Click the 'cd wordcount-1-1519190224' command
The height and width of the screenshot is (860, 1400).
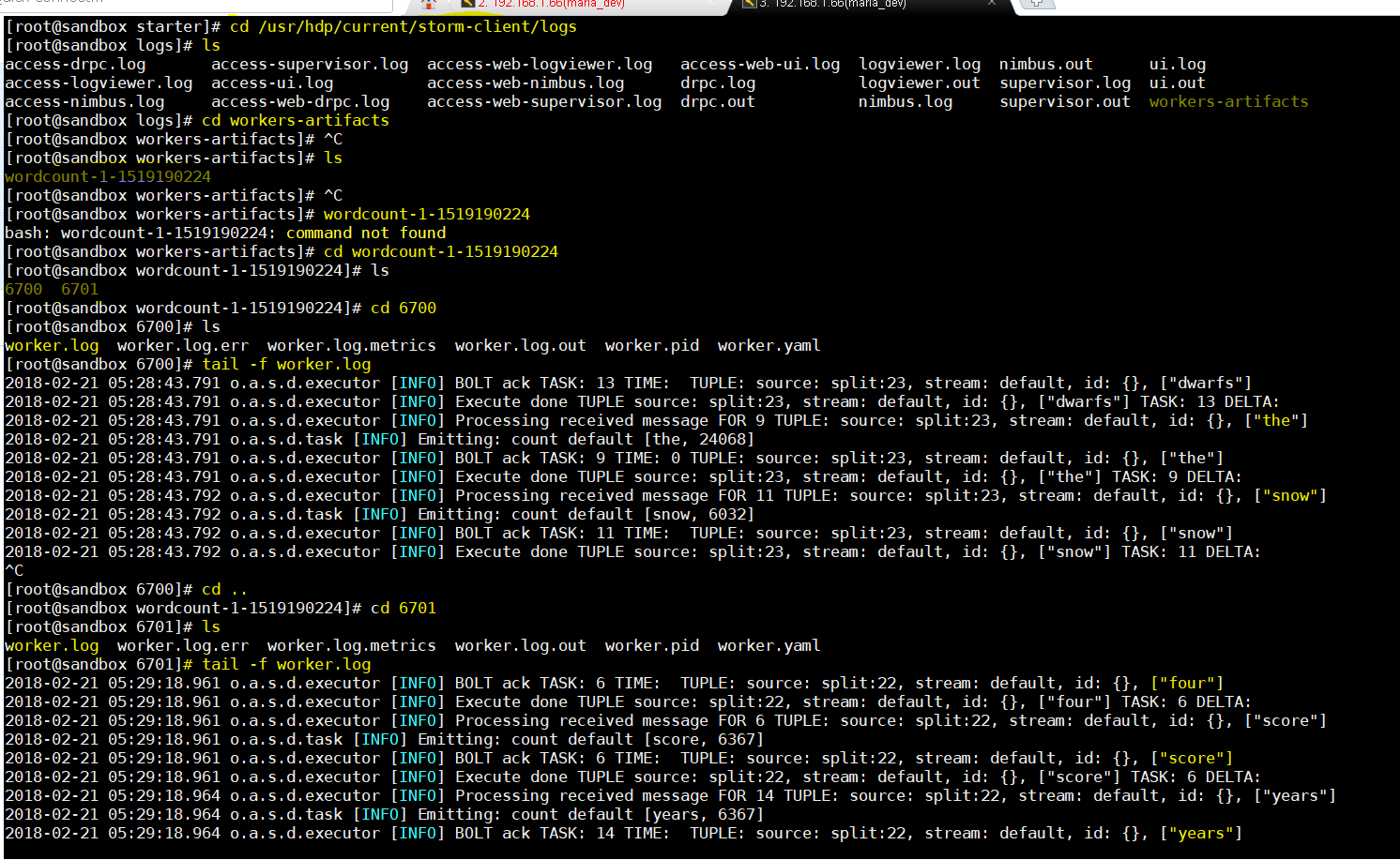click(441, 252)
